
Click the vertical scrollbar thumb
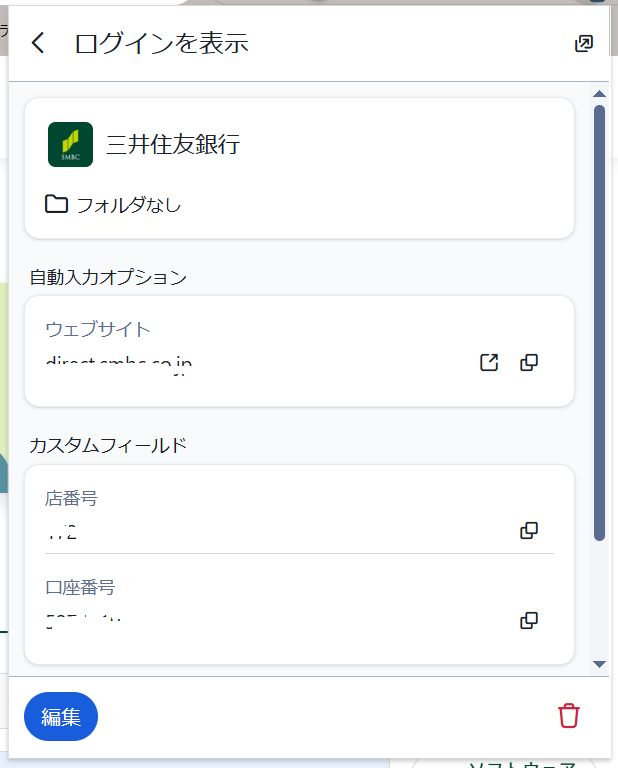click(600, 320)
